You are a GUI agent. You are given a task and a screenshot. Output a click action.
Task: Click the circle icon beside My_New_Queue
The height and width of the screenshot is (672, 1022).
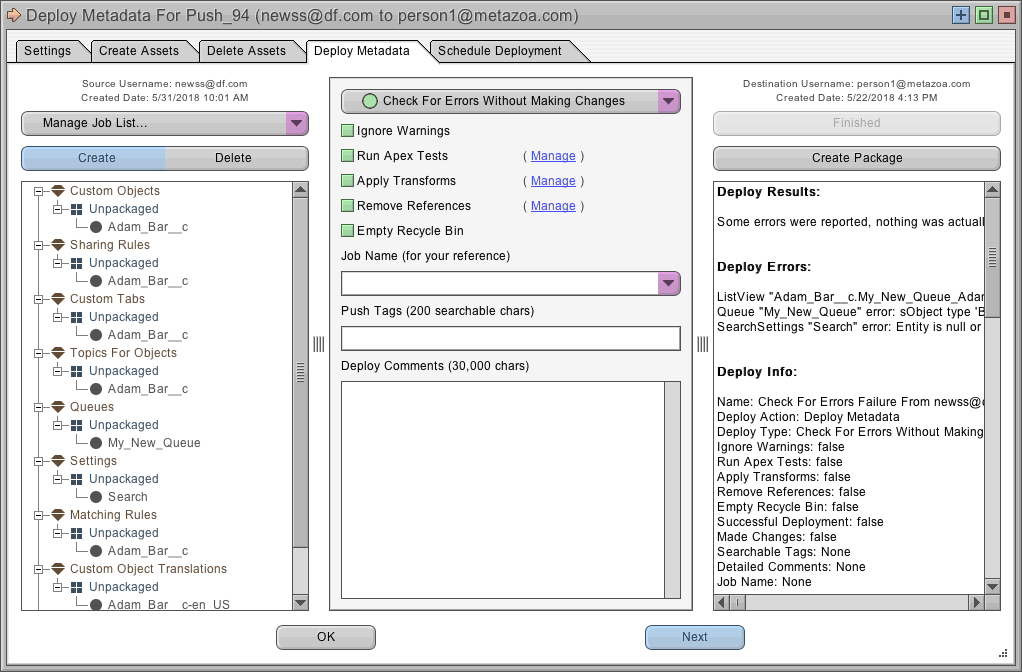click(96, 443)
